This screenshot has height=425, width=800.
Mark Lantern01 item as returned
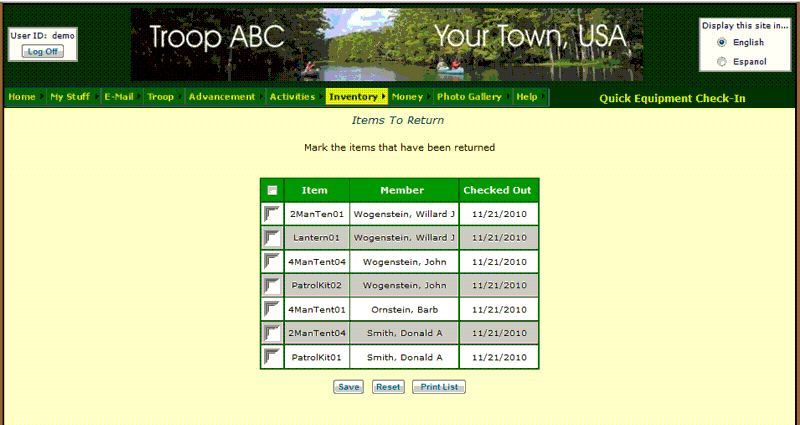coord(272,238)
